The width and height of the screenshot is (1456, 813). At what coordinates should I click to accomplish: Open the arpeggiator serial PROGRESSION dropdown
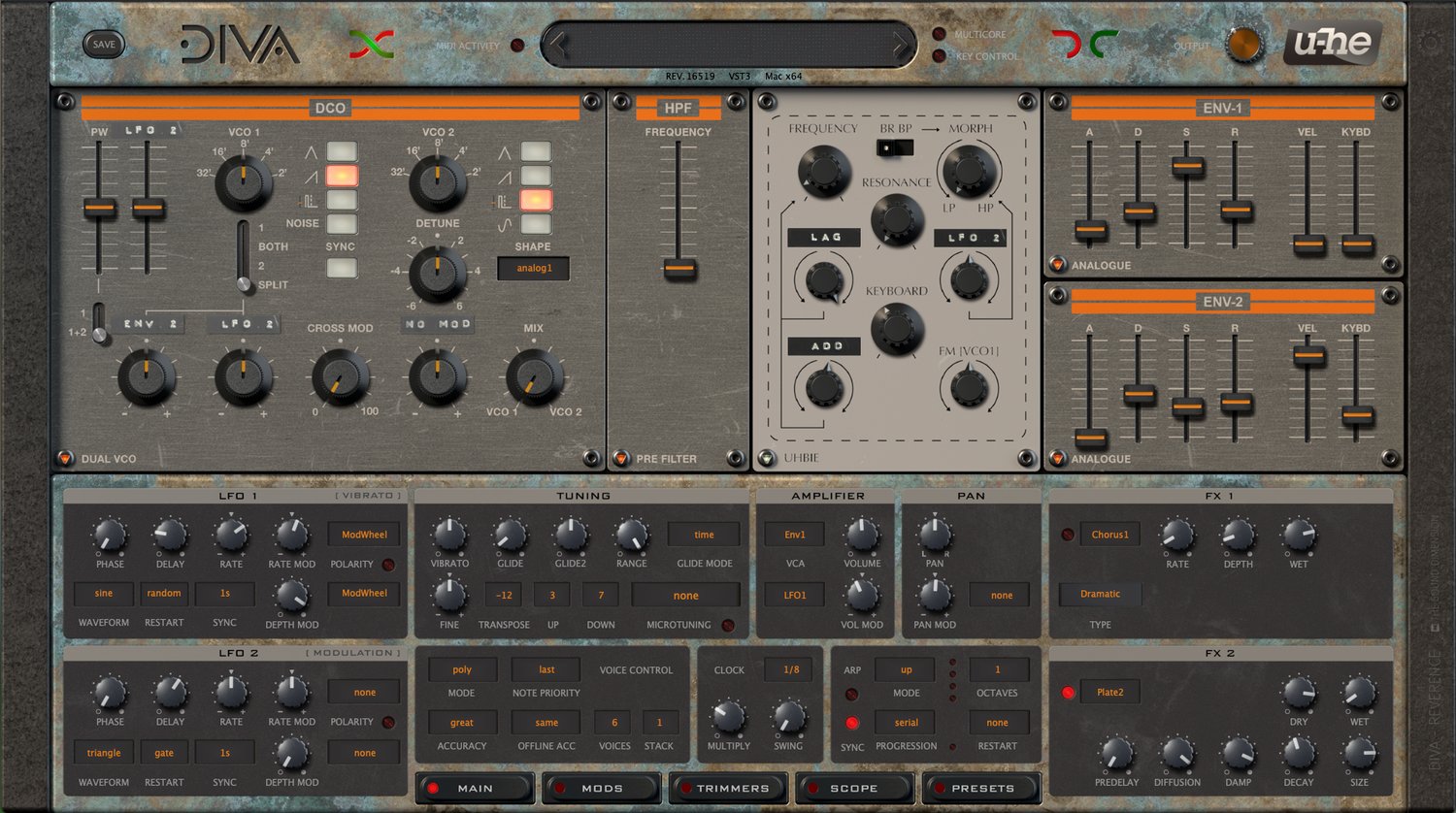point(906,723)
